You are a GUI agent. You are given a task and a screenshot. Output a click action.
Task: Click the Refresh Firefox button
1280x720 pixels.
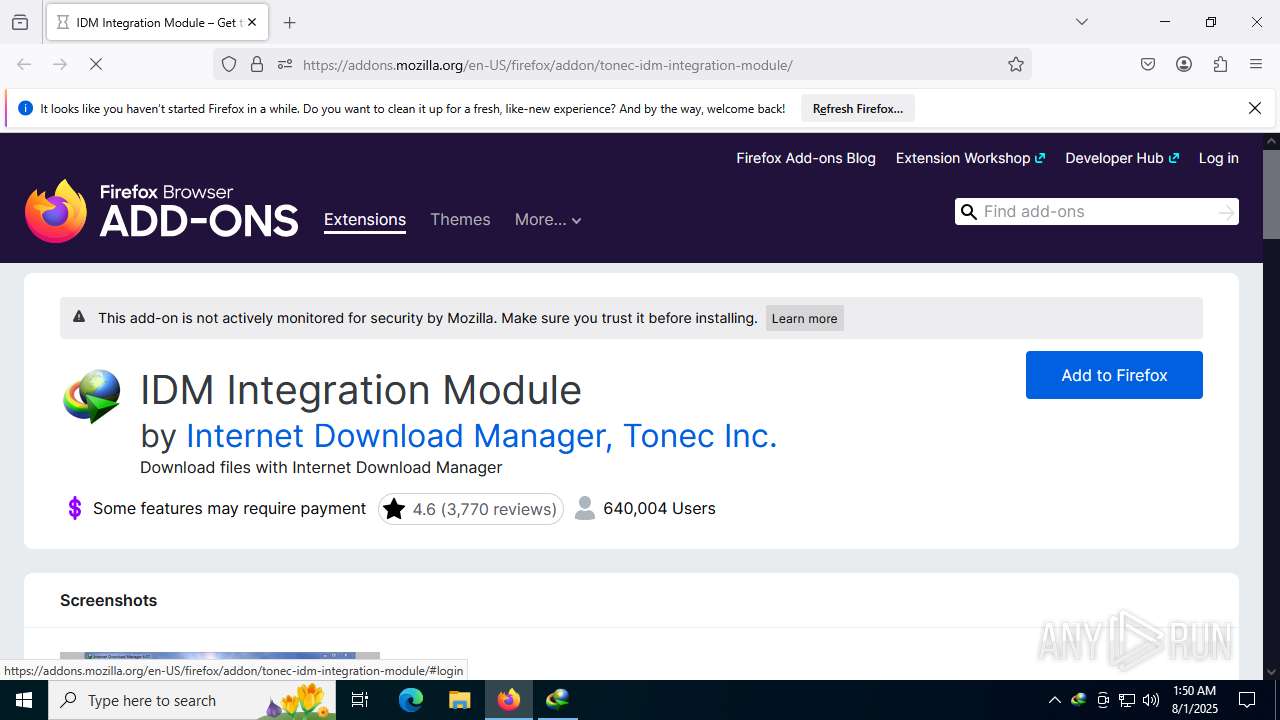858,108
